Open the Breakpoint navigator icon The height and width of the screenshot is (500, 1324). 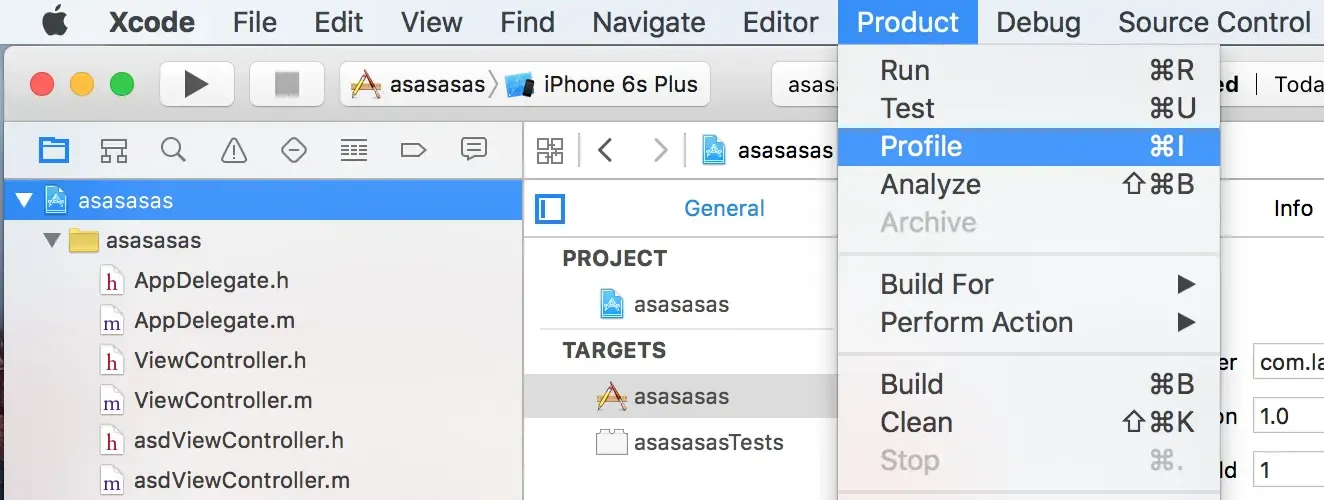tap(413, 150)
